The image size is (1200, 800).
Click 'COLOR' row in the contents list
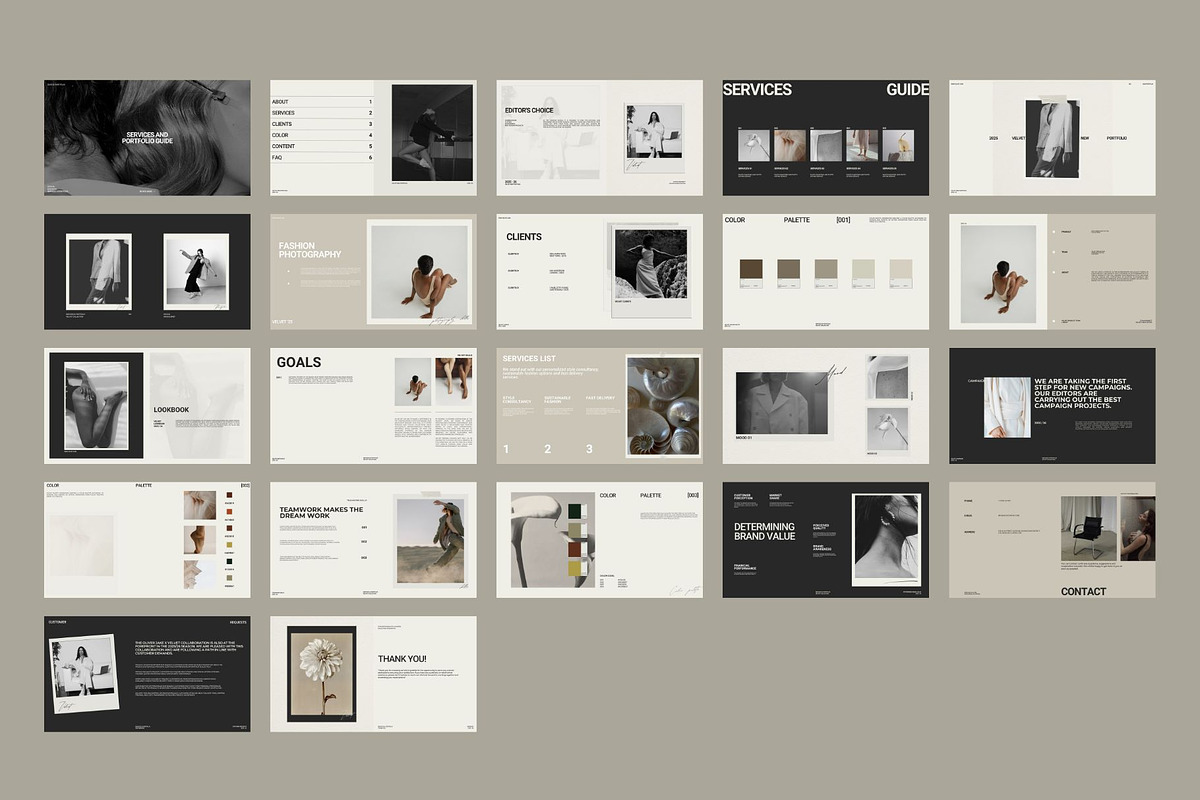click(322, 135)
